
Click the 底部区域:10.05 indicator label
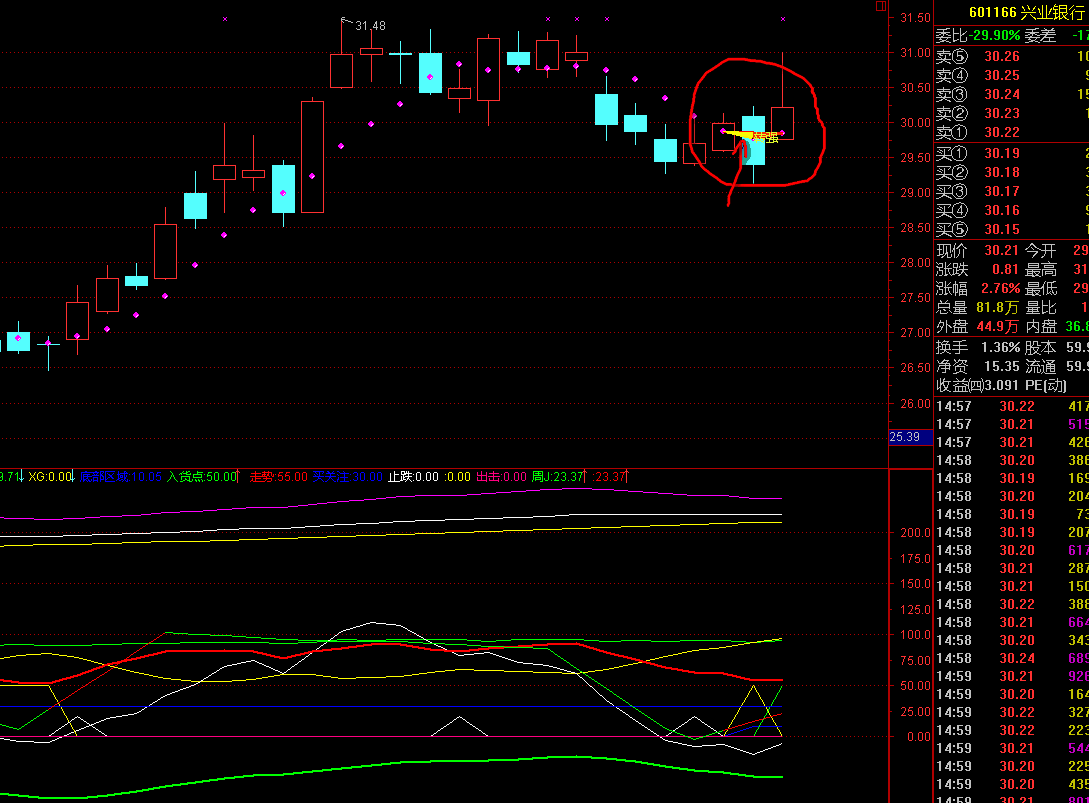tap(120, 477)
